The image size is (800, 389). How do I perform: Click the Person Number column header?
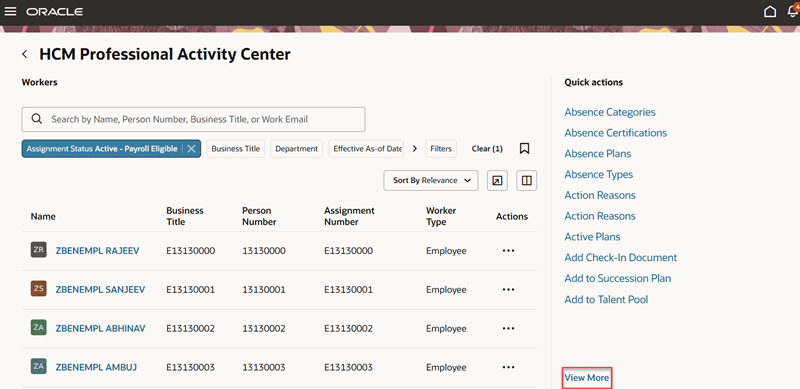(x=259, y=216)
